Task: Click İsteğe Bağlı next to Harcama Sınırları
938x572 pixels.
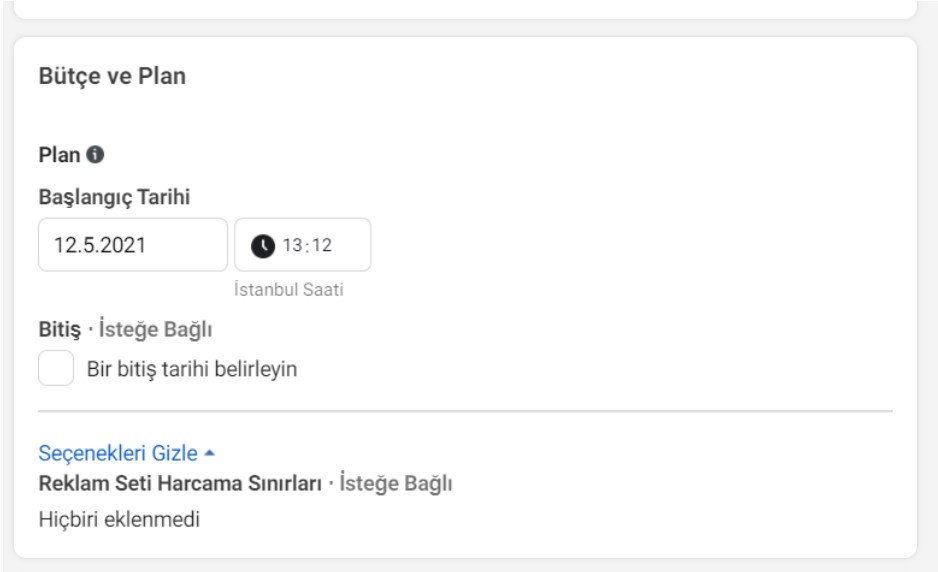Action: pos(396,483)
